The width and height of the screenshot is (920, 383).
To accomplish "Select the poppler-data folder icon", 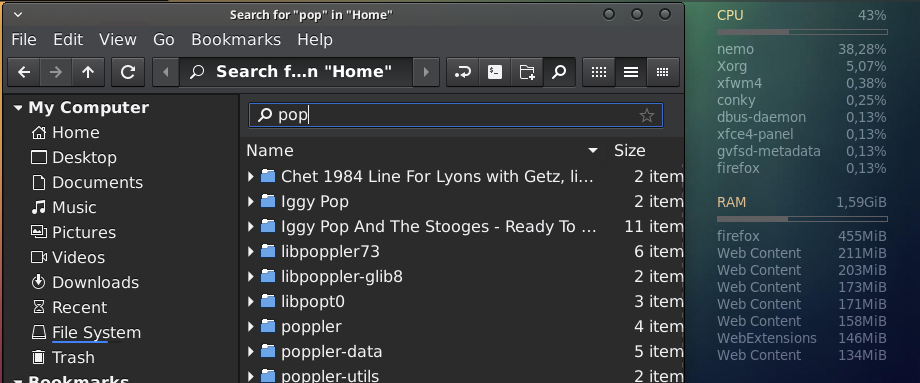I will click(x=268, y=351).
